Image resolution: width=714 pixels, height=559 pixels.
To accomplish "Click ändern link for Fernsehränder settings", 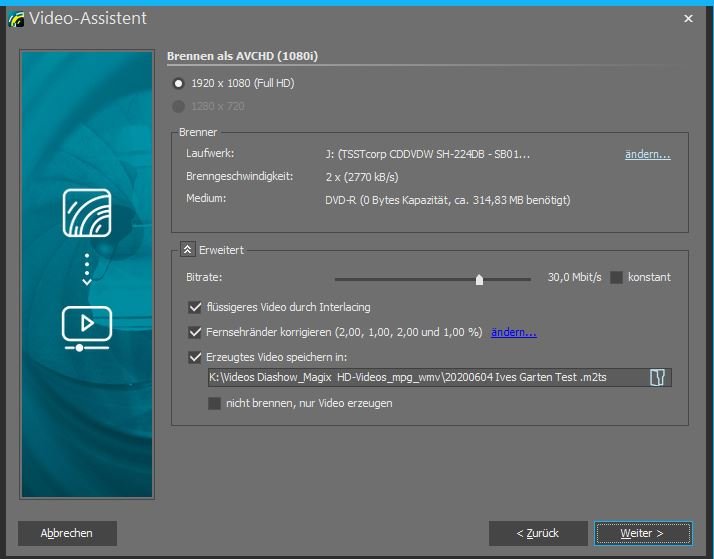I will 513,332.
